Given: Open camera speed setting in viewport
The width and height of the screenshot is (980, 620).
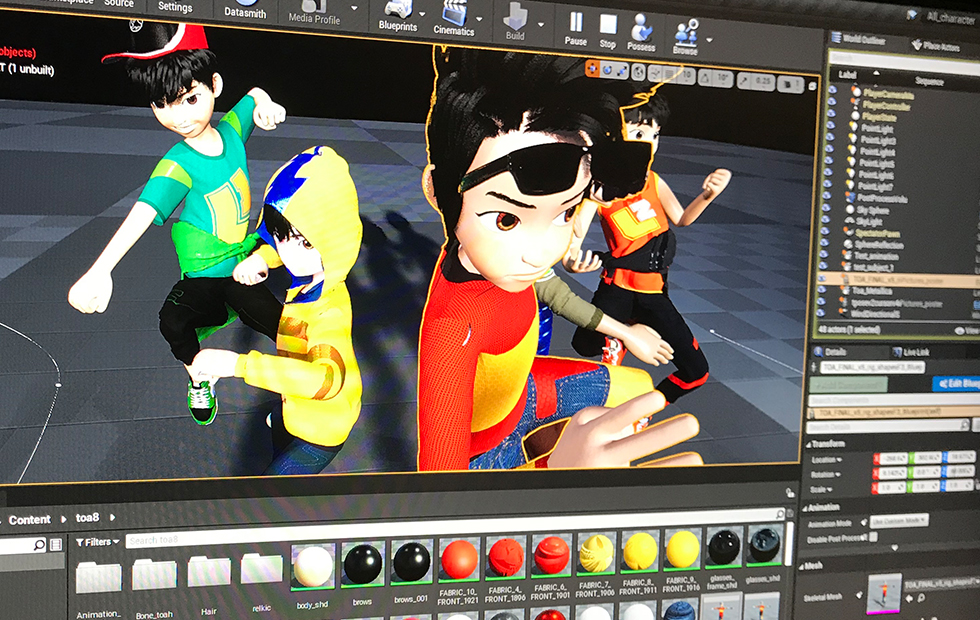Looking at the screenshot, I should (791, 84).
